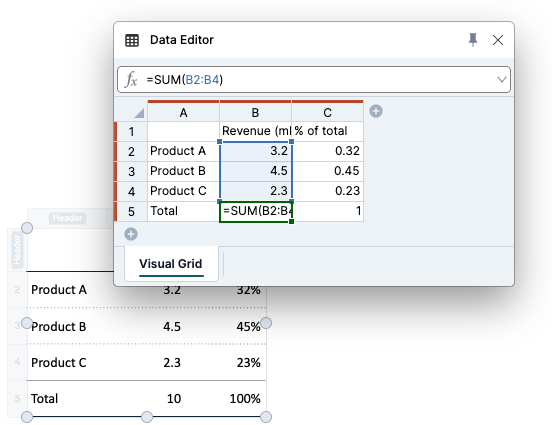This screenshot has height=425, width=552.
Task: Select editor cell with value 3.2
Action: (x=256, y=151)
